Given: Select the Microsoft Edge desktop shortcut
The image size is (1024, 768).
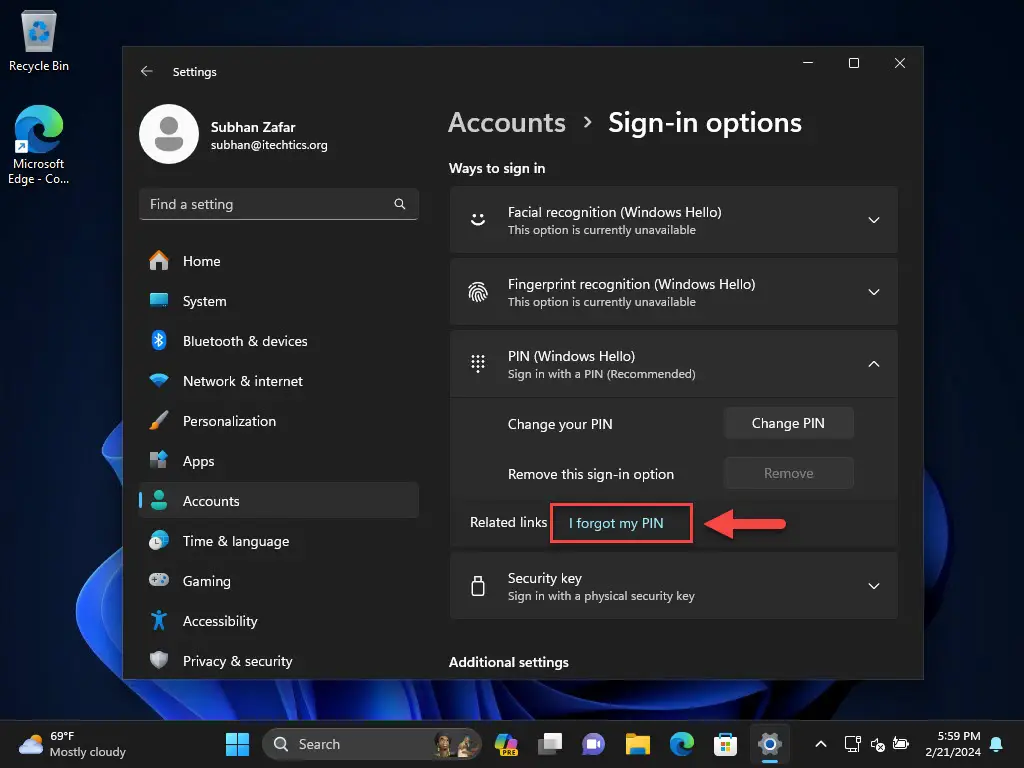Looking at the screenshot, I should point(39,145).
